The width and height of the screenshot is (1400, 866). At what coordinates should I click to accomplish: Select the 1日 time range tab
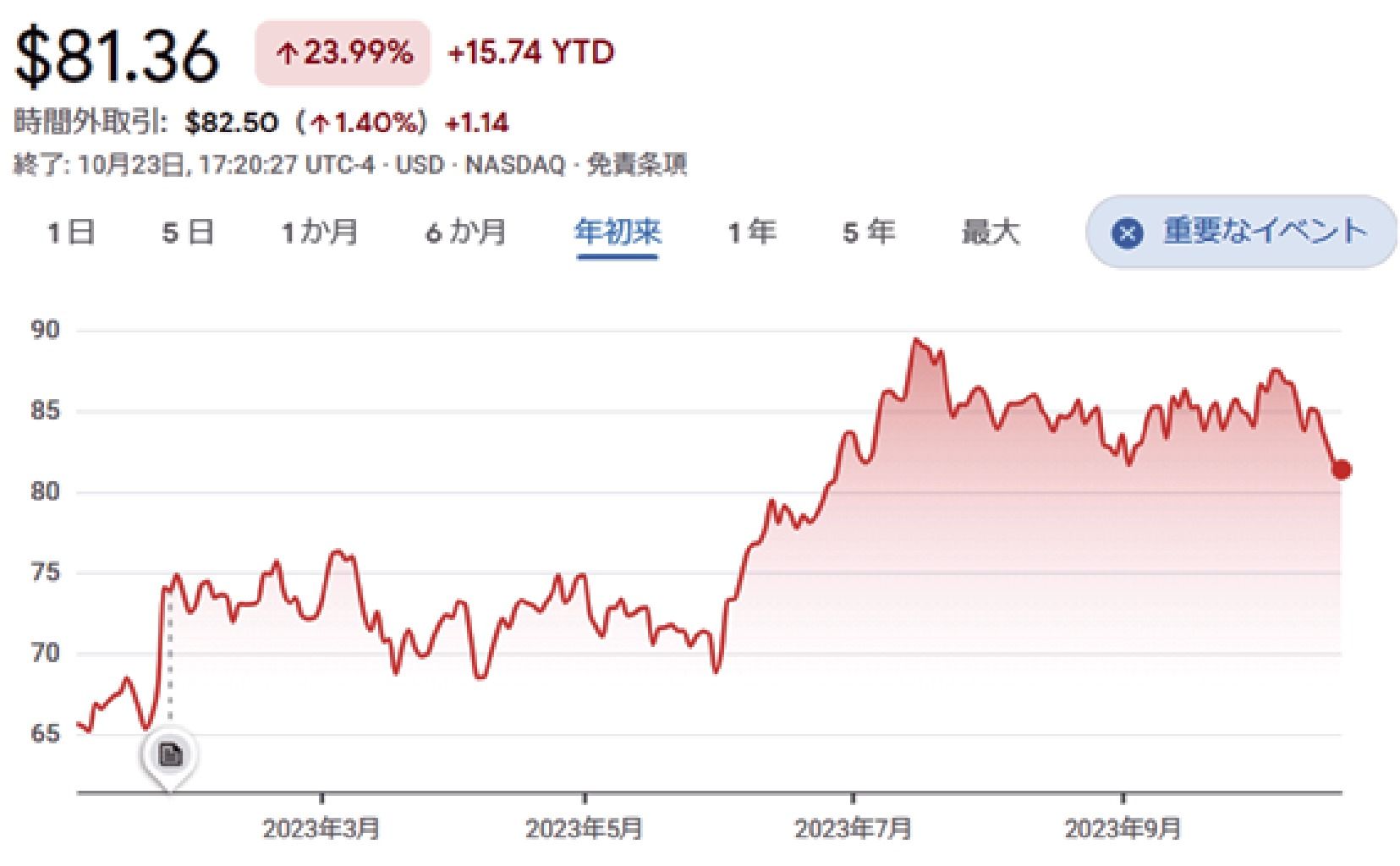click(70, 232)
